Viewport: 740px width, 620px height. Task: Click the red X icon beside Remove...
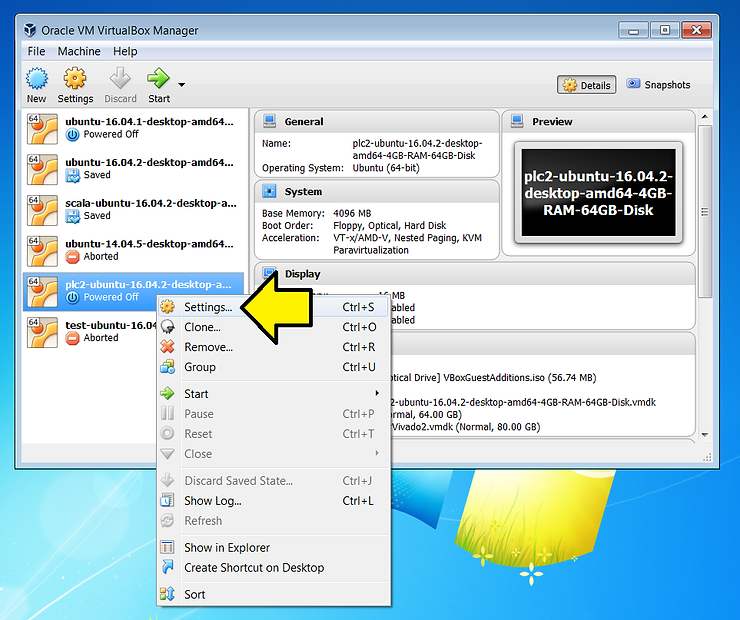[x=167, y=346]
